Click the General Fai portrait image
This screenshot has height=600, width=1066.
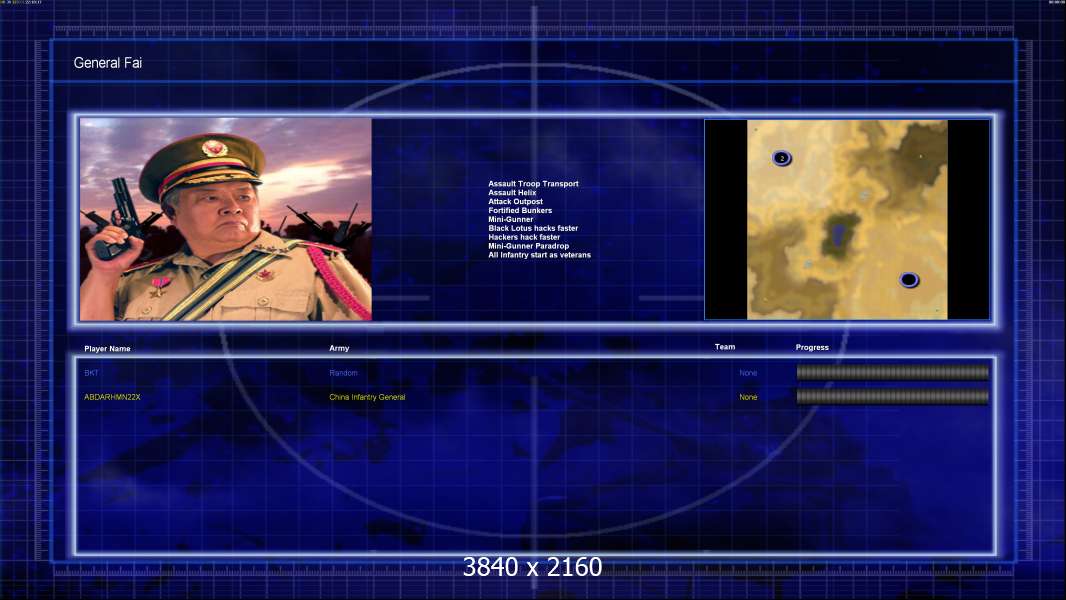[x=226, y=219]
